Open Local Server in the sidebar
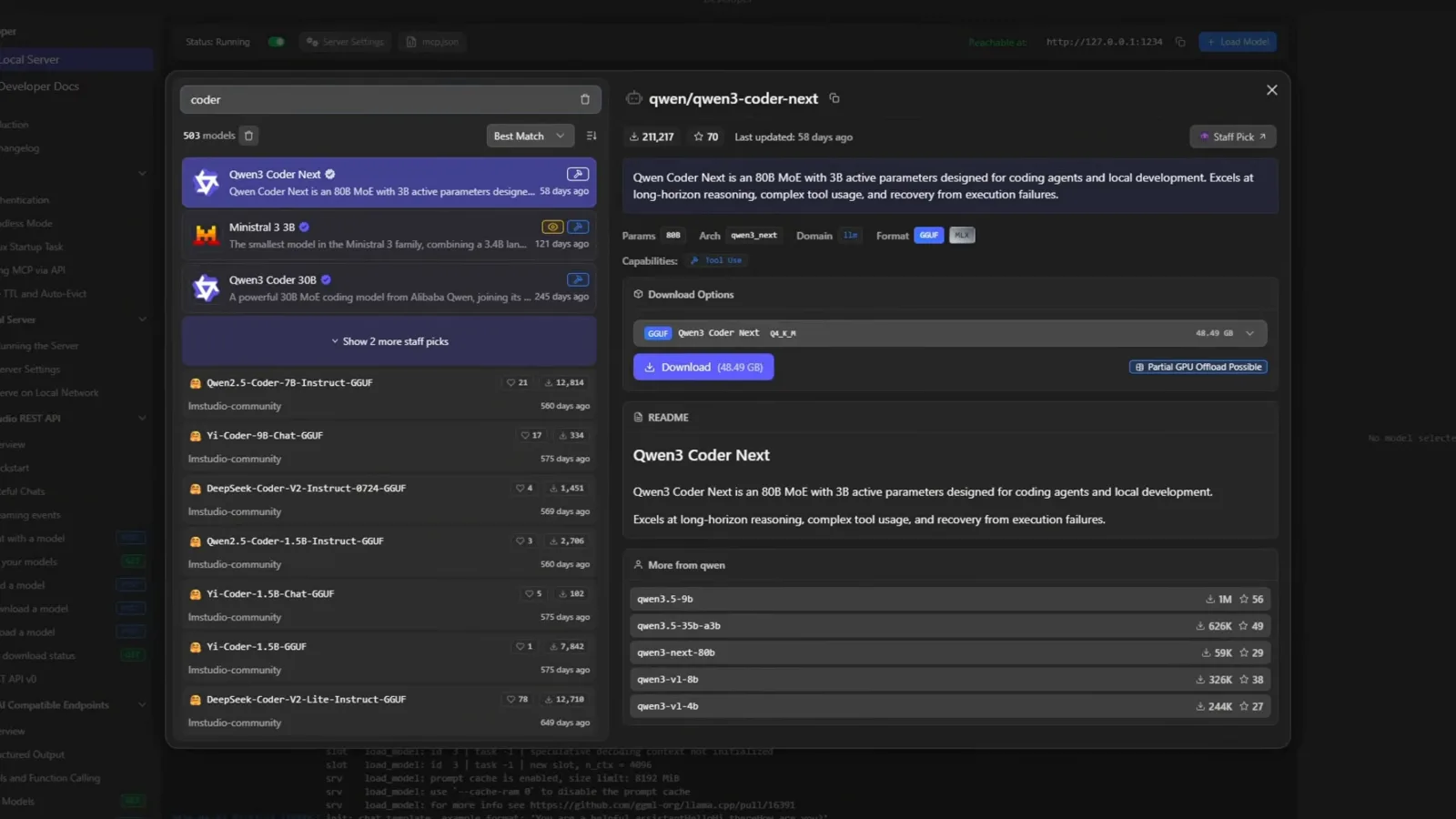The width and height of the screenshot is (1456, 819). pos(76,59)
